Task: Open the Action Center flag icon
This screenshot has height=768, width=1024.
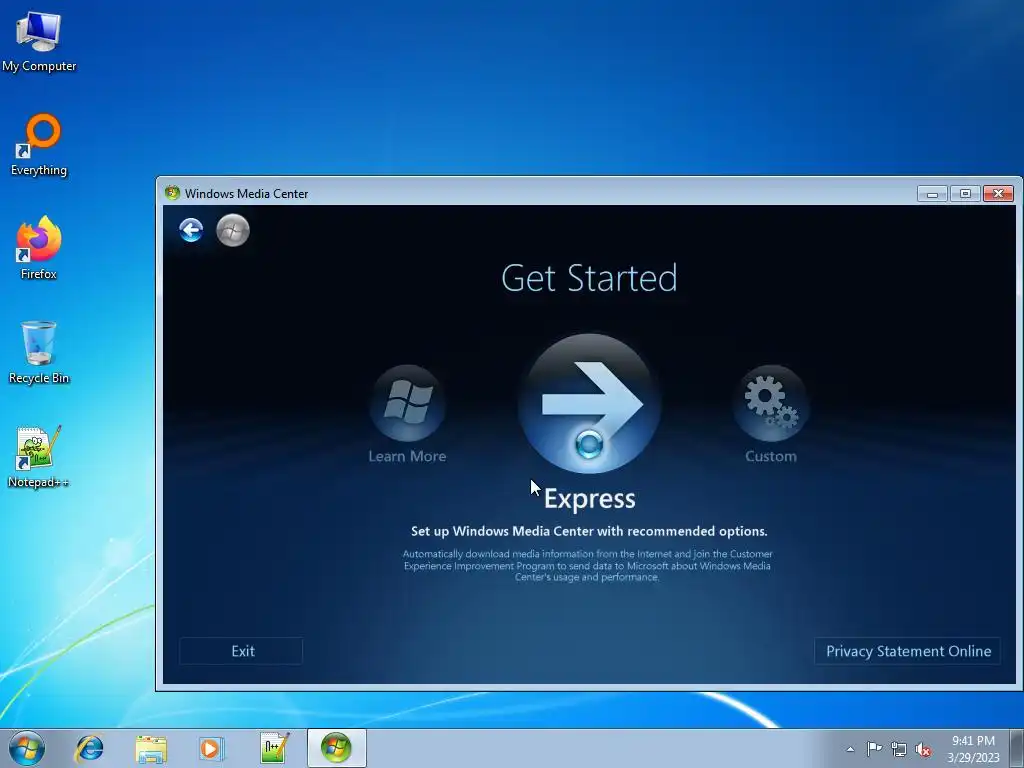Action: tap(874, 748)
